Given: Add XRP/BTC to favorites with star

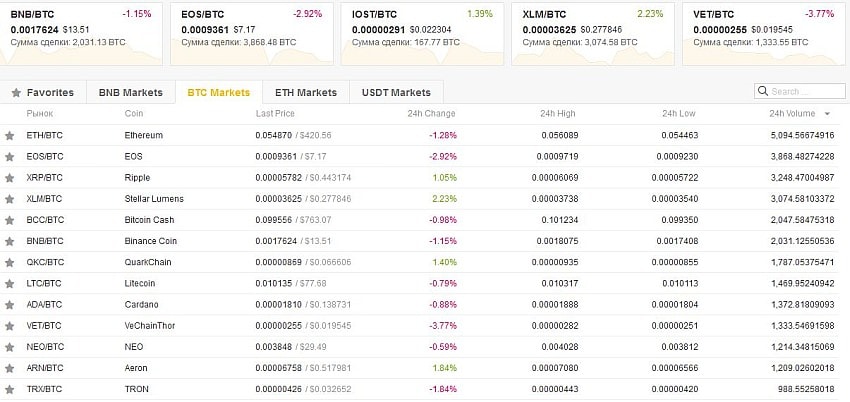Looking at the screenshot, I should pos(10,177).
